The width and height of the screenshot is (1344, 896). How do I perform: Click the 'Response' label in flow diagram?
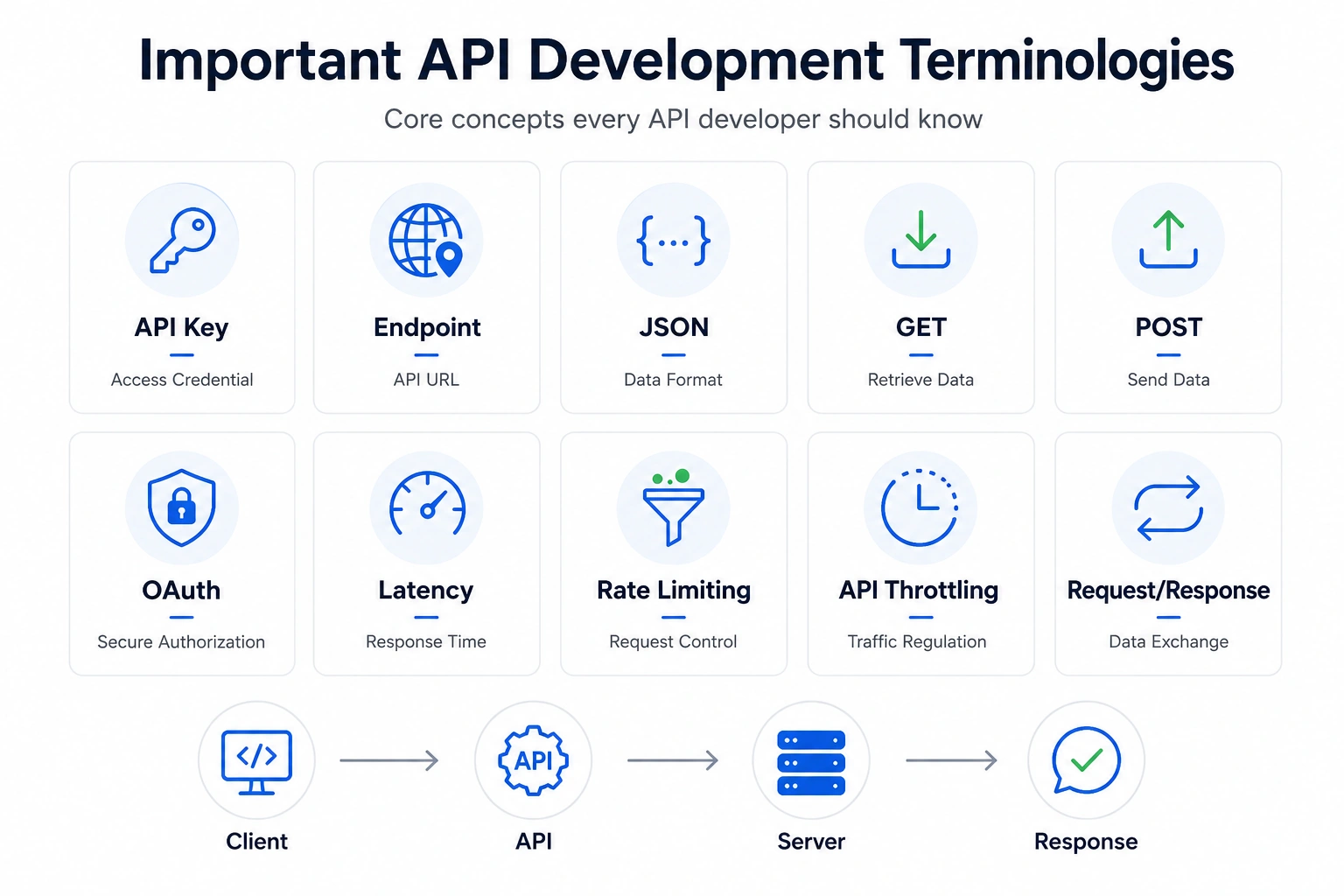pos(1086,842)
